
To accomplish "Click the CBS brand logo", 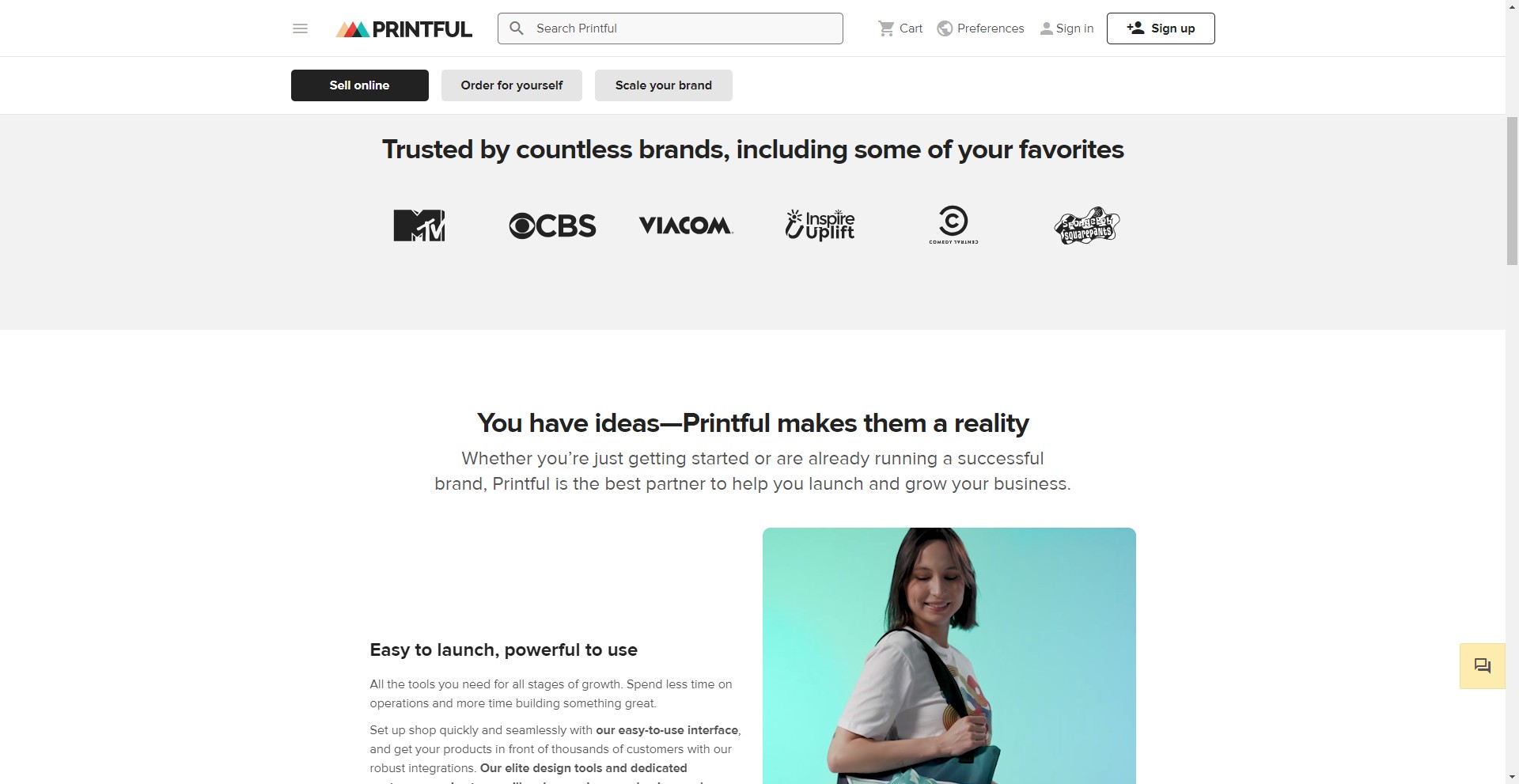I will tap(552, 225).
